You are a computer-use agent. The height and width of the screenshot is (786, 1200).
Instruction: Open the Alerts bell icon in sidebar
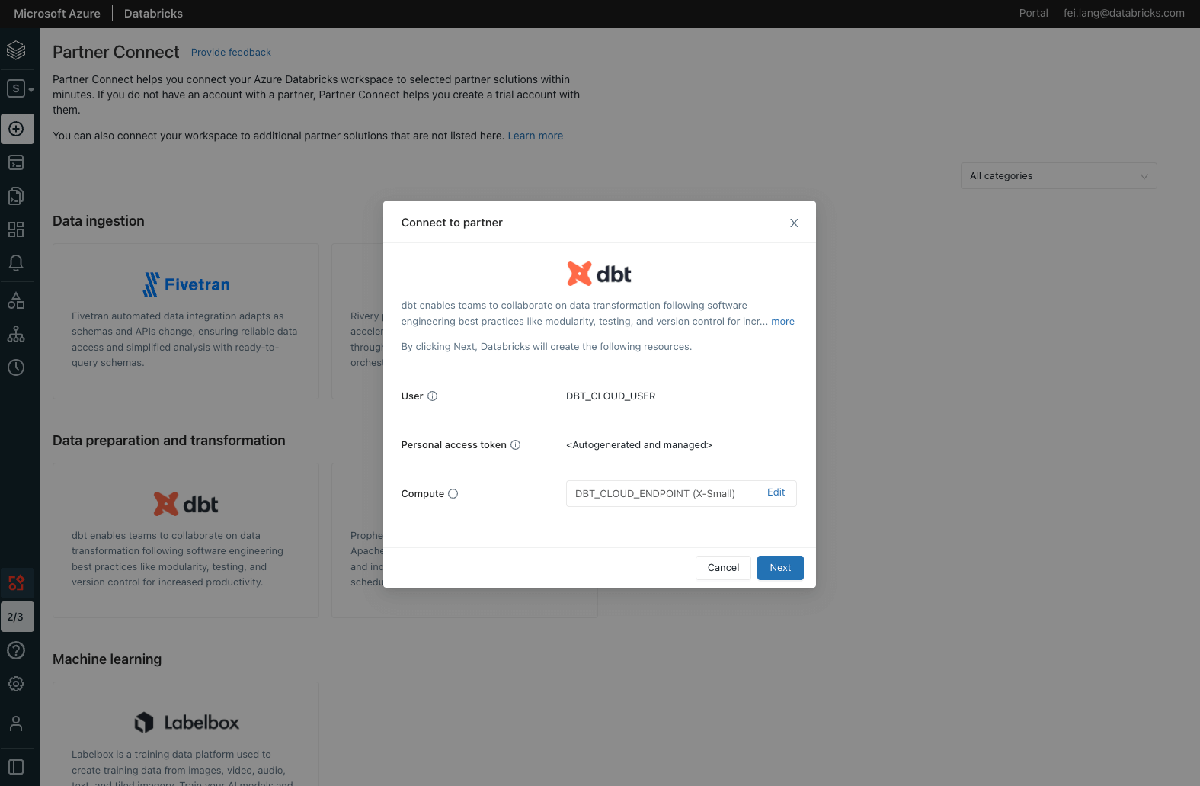pos(16,263)
